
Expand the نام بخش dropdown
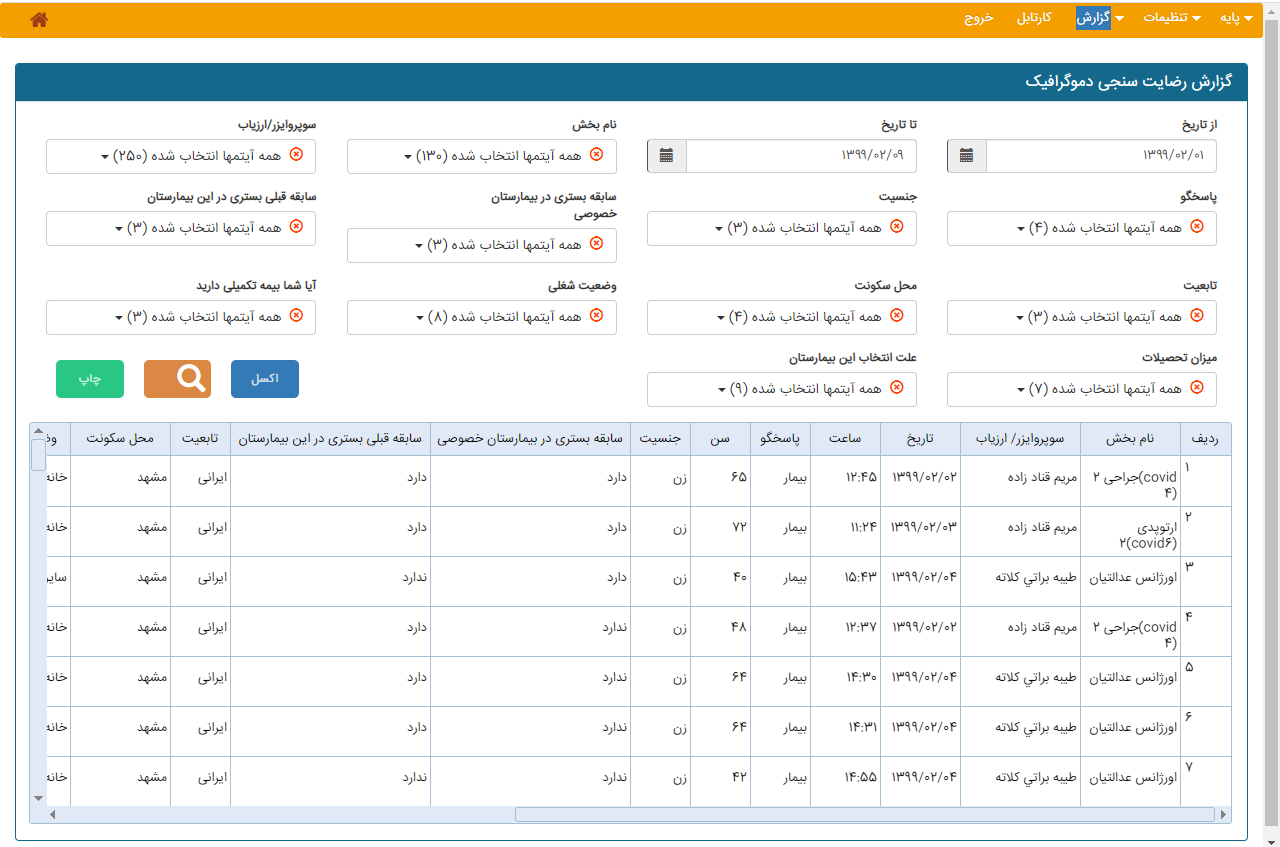pos(482,156)
